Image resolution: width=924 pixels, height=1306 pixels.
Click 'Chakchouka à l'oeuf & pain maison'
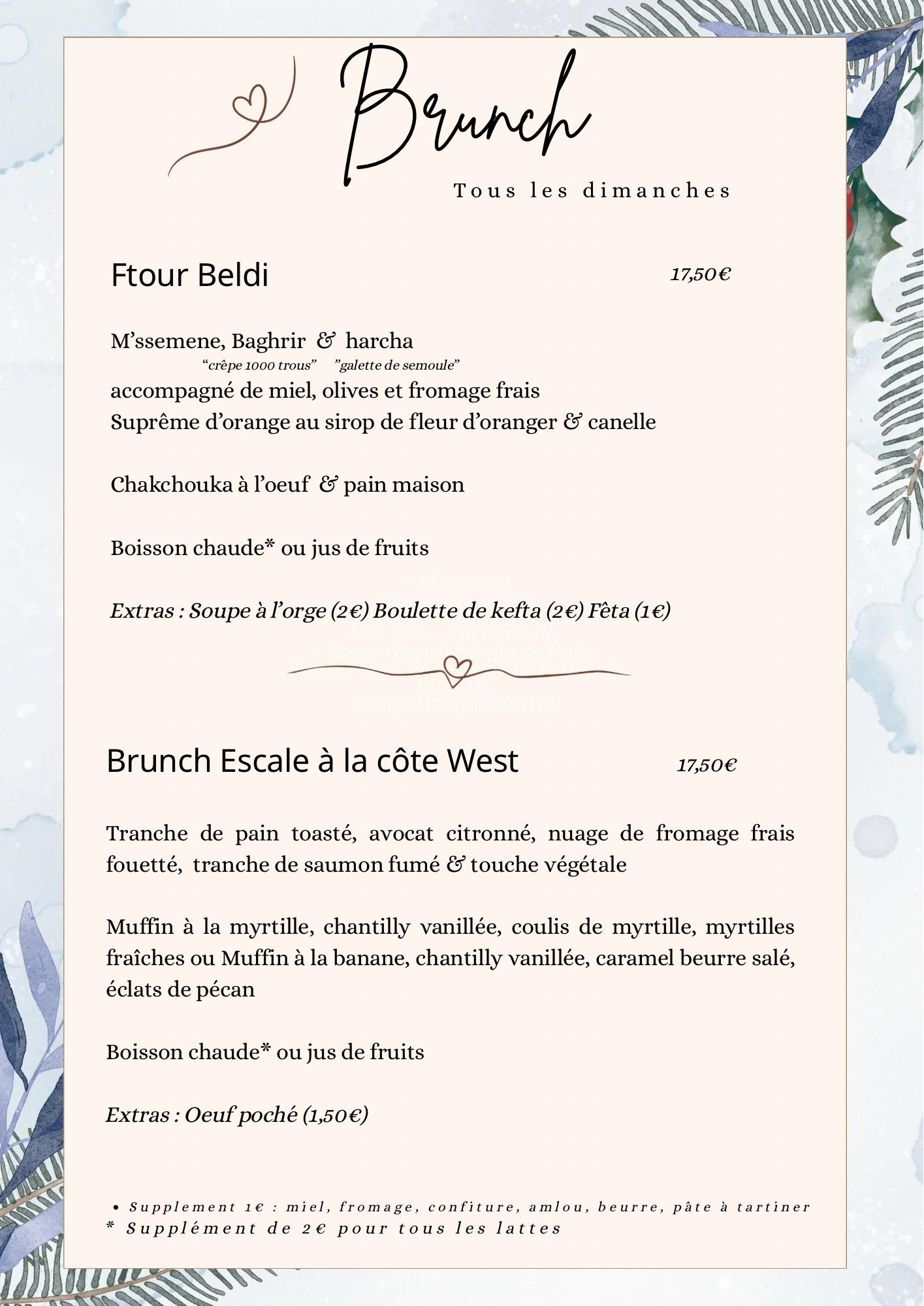point(287,485)
